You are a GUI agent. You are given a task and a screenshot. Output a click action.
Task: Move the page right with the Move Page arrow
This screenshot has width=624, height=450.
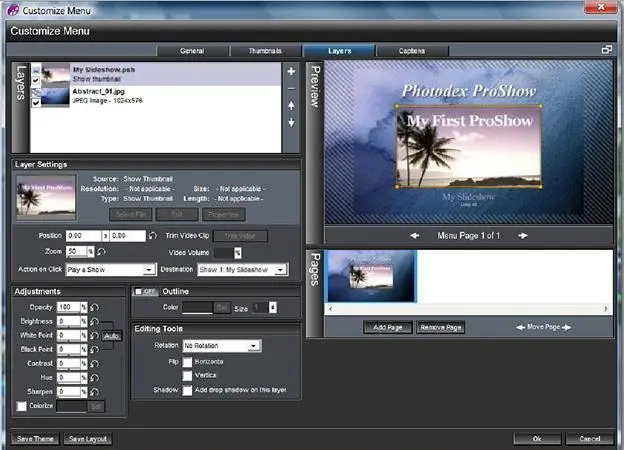point(567,327)
